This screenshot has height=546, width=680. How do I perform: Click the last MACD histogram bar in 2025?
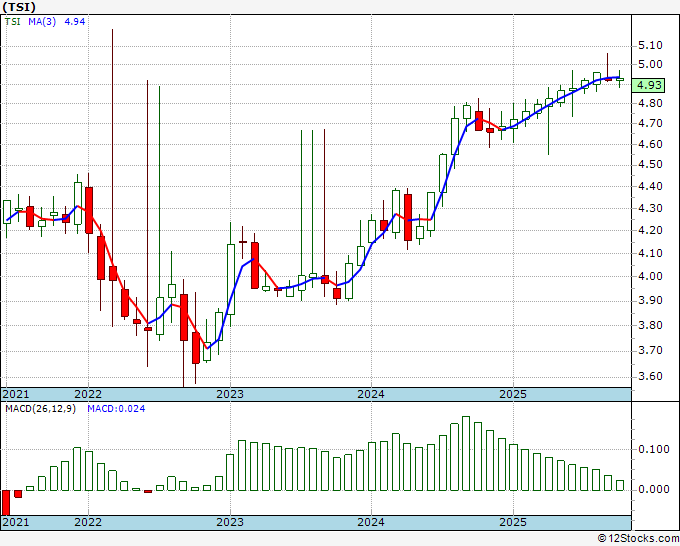pos(620,485)
